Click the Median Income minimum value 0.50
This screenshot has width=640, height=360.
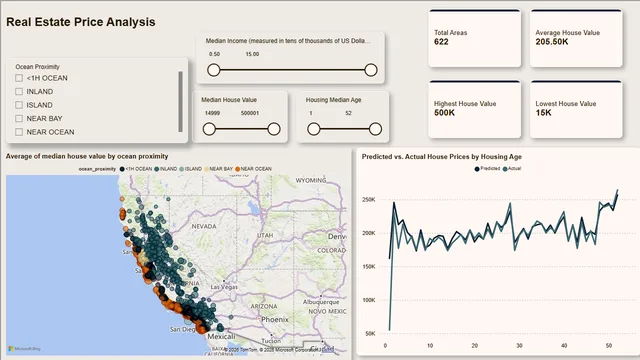(214, 54)
